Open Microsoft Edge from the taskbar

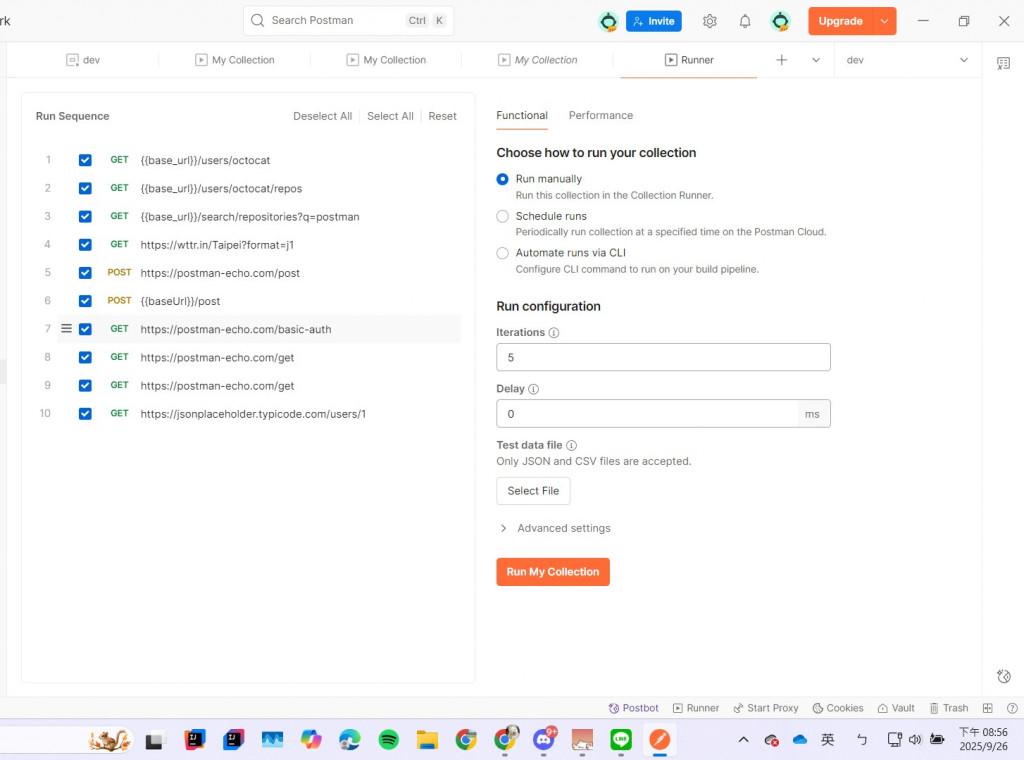pos(349,740)
